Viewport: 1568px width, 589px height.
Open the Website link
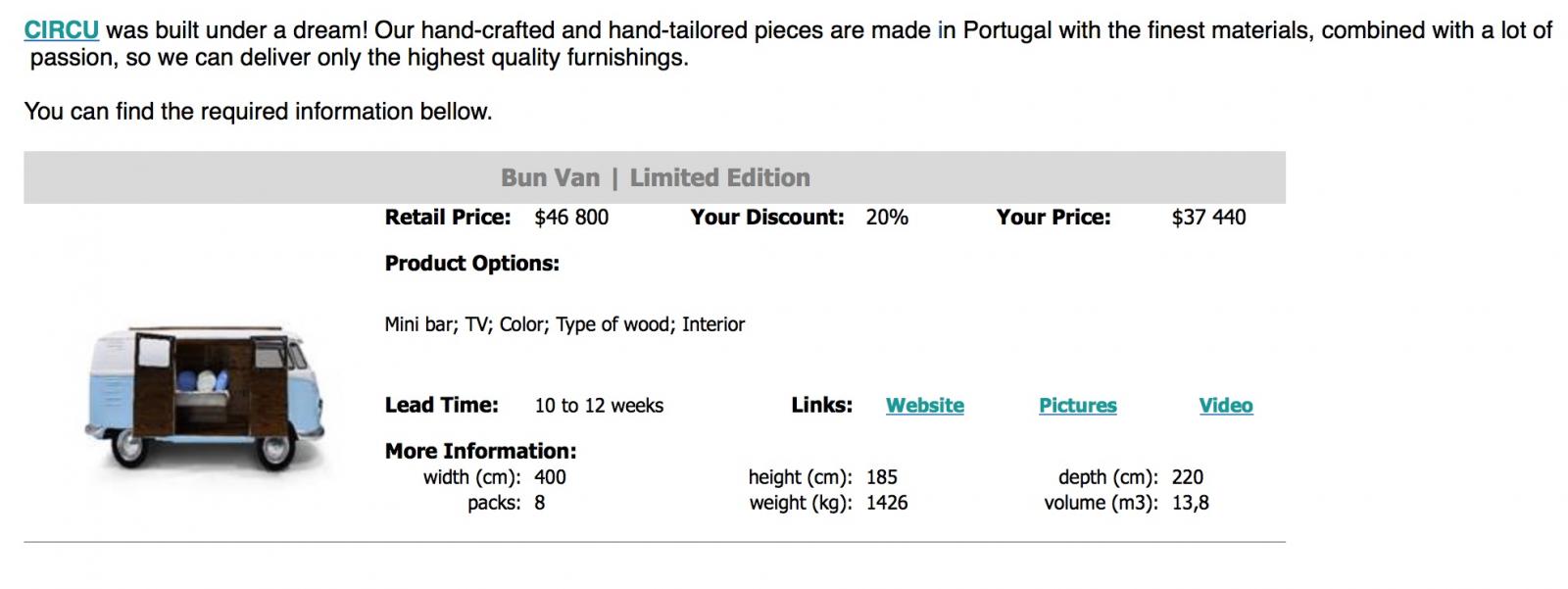(925, 406)
